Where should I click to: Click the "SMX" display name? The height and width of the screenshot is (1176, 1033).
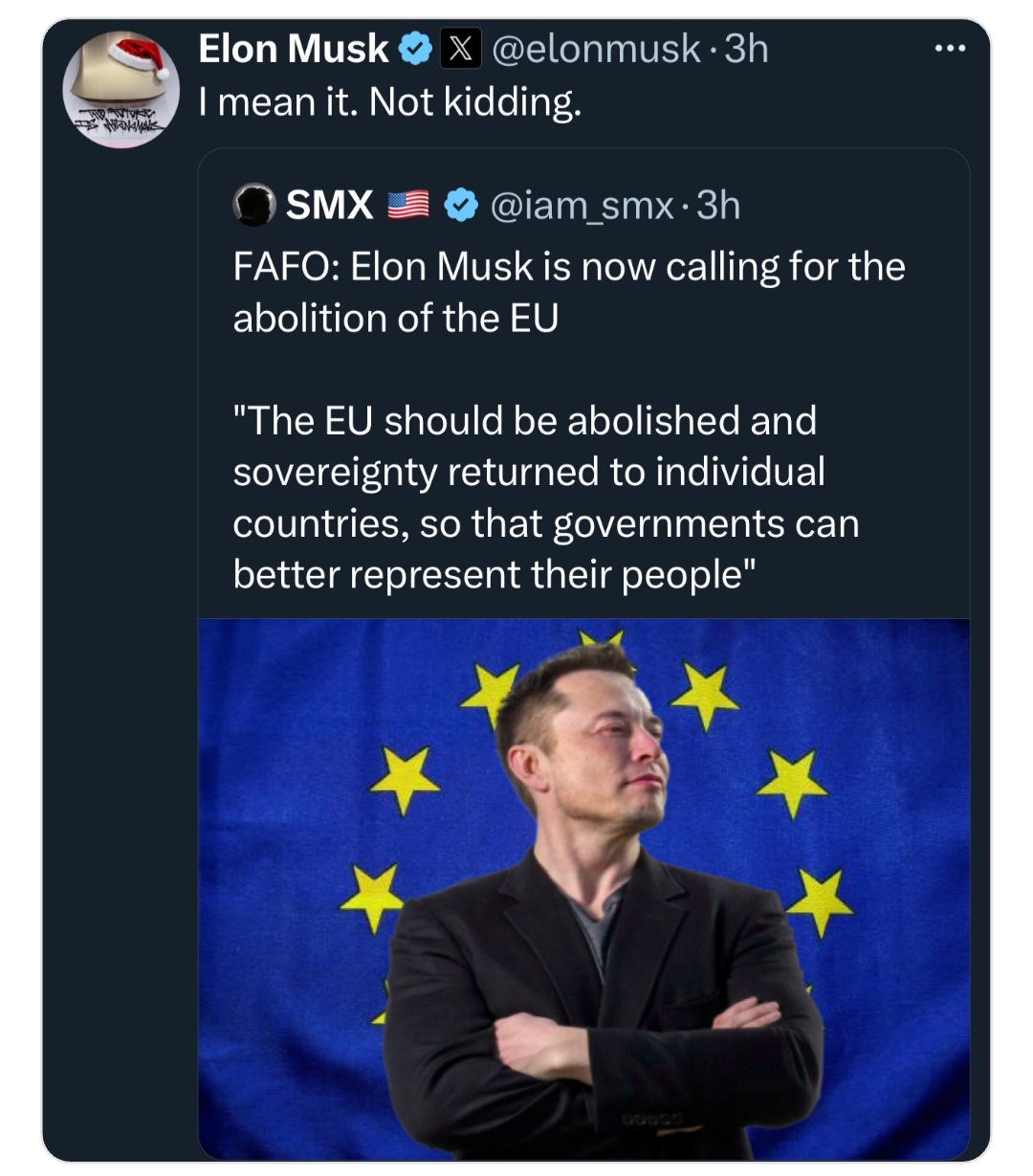pyautogui.click(x=330, y=205)
